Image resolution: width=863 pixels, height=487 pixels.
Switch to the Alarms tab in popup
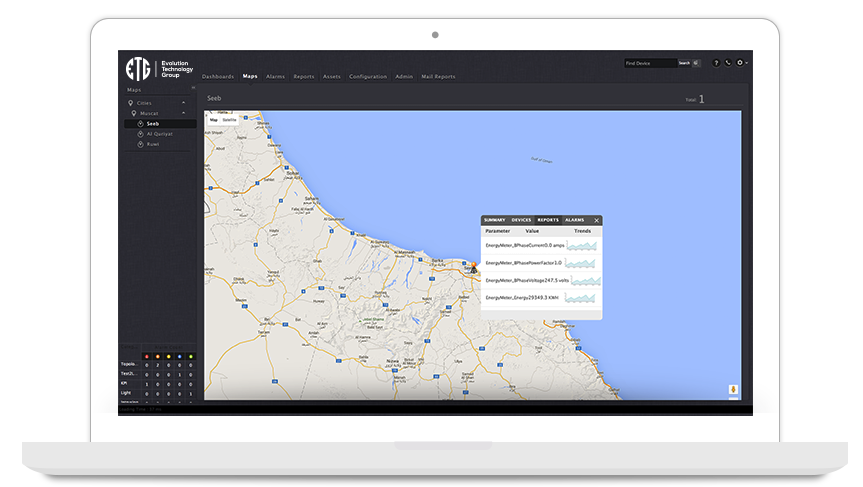click(575, 220)
